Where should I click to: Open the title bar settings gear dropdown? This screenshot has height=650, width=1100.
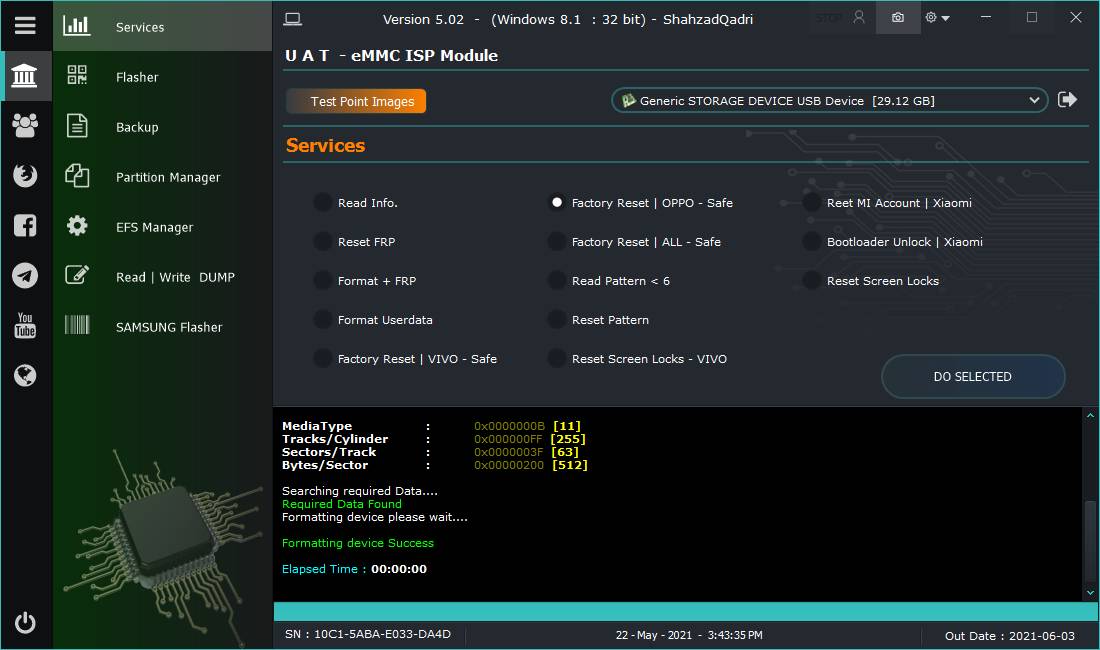pyautogui.click(x=937, y=18)
